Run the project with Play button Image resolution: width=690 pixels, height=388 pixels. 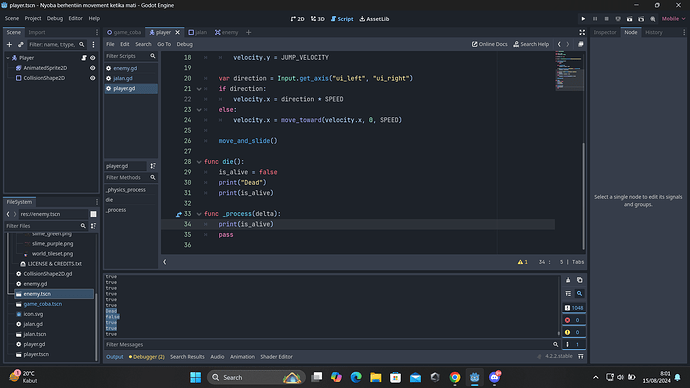(x=583, y=19)
